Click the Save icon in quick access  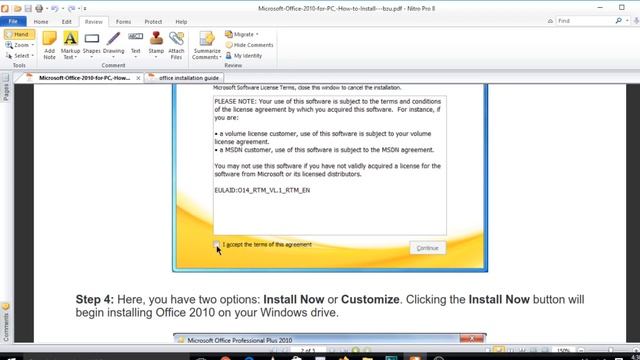point(28,8)
